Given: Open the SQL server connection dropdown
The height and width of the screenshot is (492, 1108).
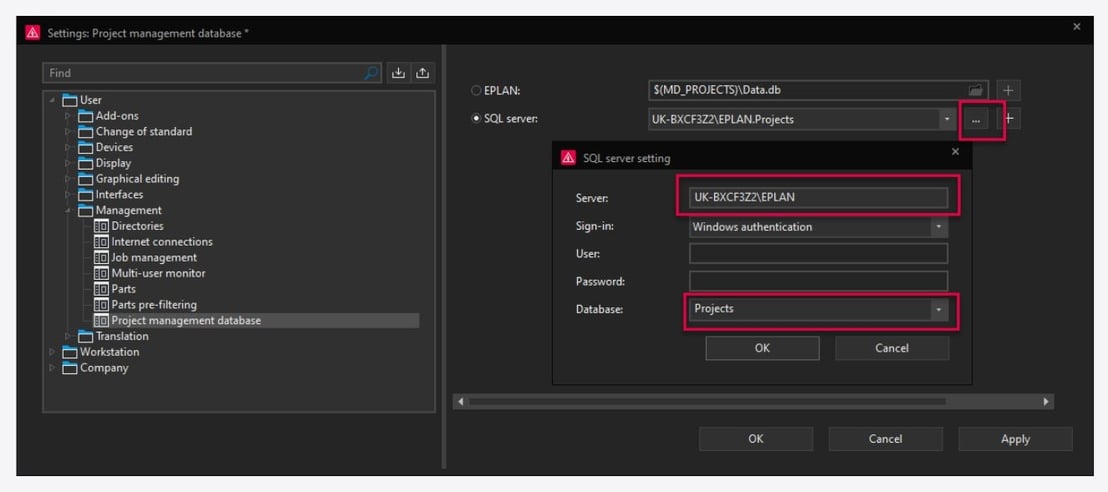Looking at the screenshot, I should click(x=947, y=119).
